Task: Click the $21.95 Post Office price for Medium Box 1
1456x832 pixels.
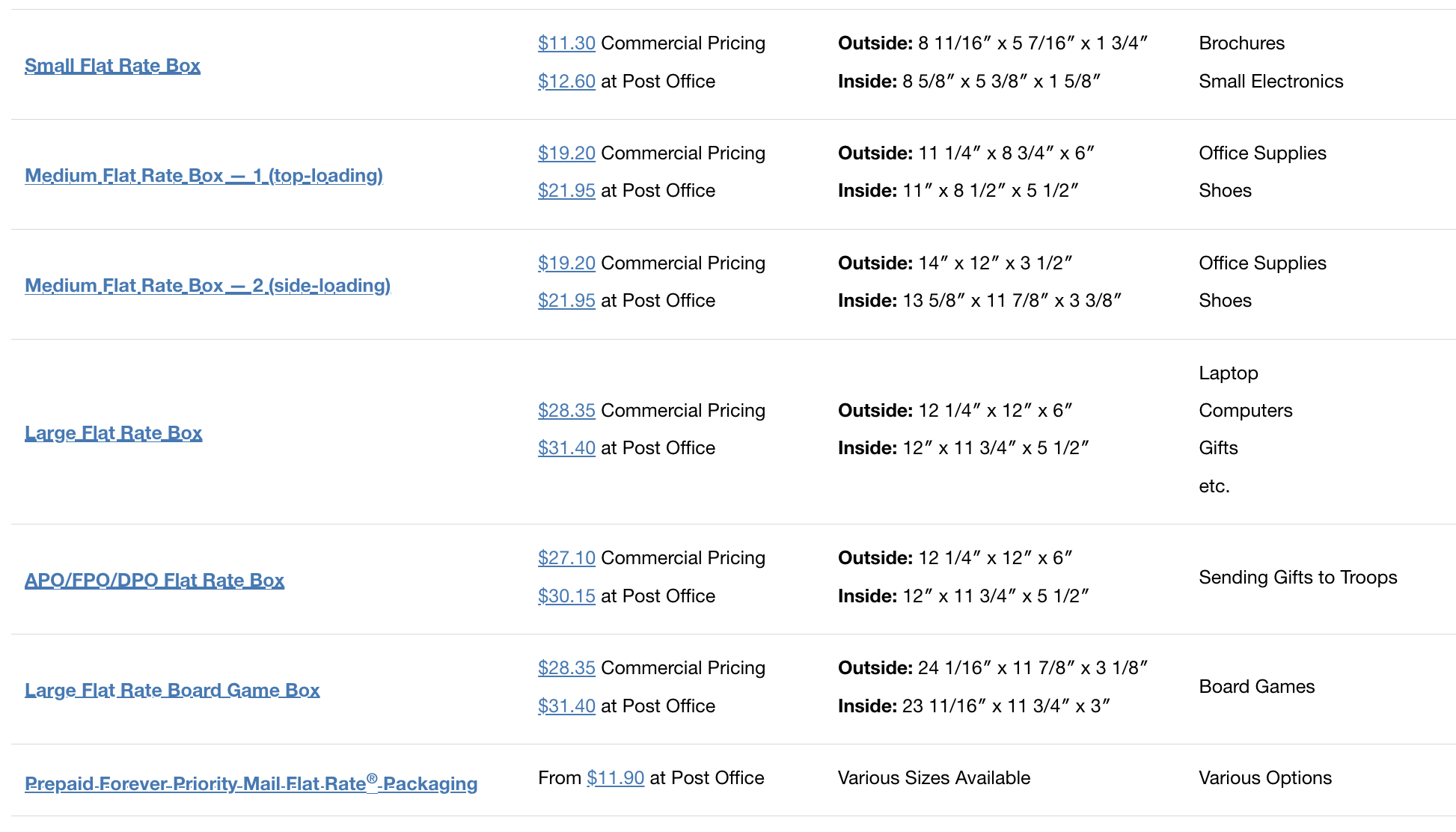Action: 566,190
